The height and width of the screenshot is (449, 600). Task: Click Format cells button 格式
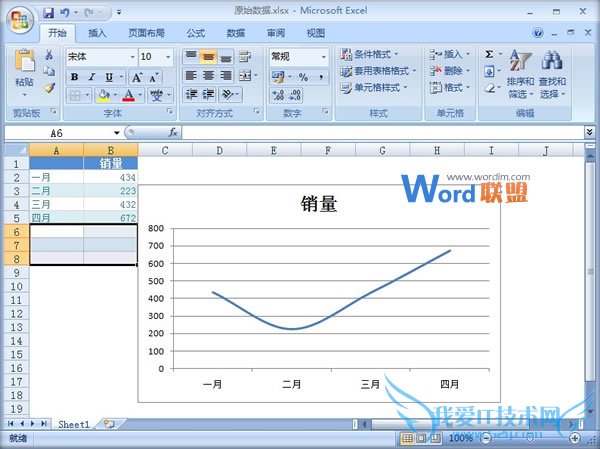pos(449,88)
